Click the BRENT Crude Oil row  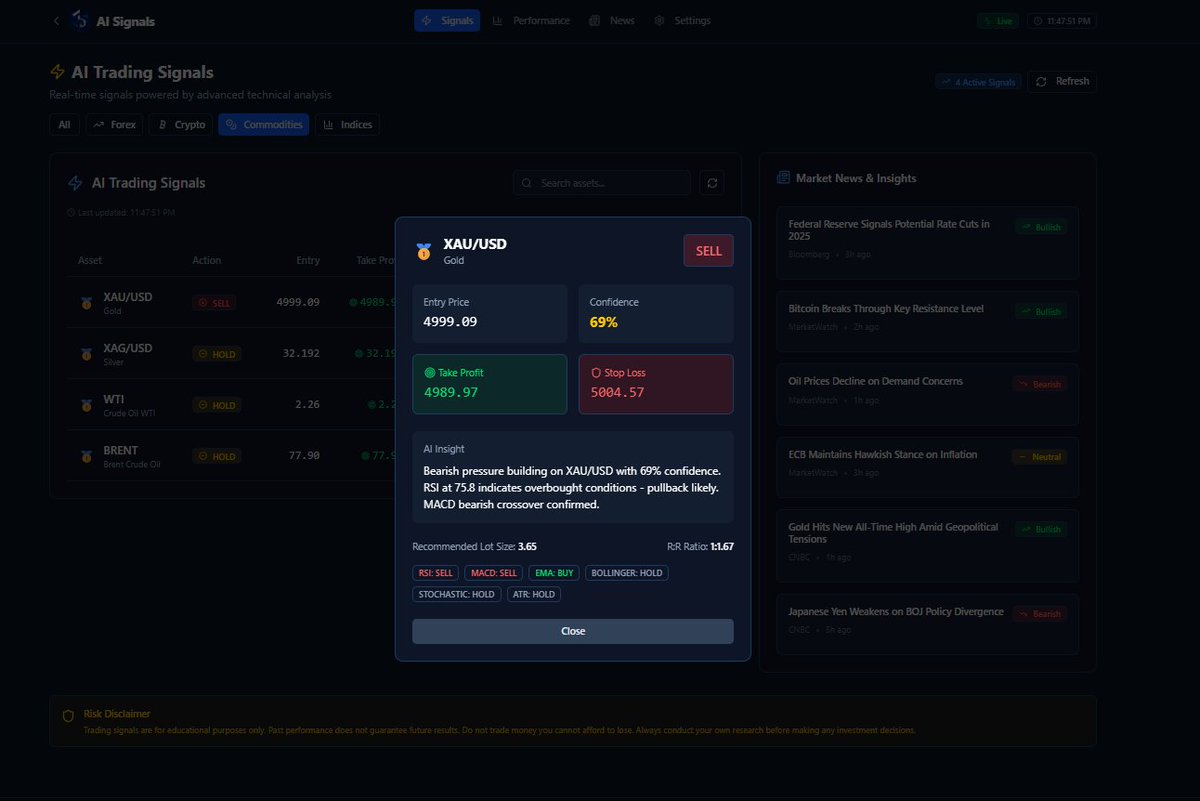(x=231, y=456)
